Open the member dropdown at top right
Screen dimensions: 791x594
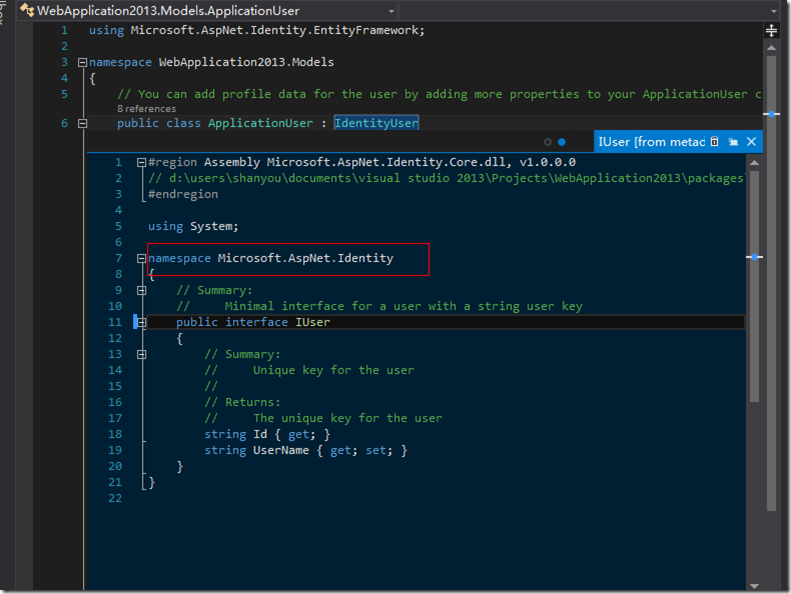[775, 10]
